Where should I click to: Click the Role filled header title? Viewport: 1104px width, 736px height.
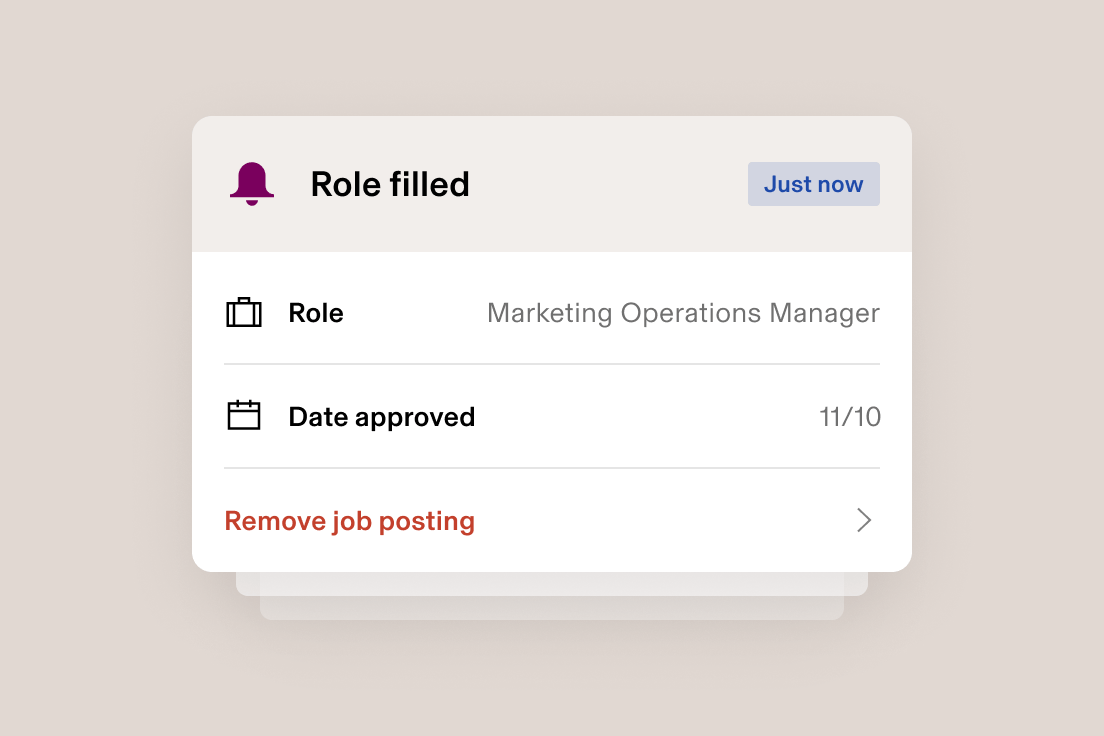pyautogui.click(x=390, y=184)
